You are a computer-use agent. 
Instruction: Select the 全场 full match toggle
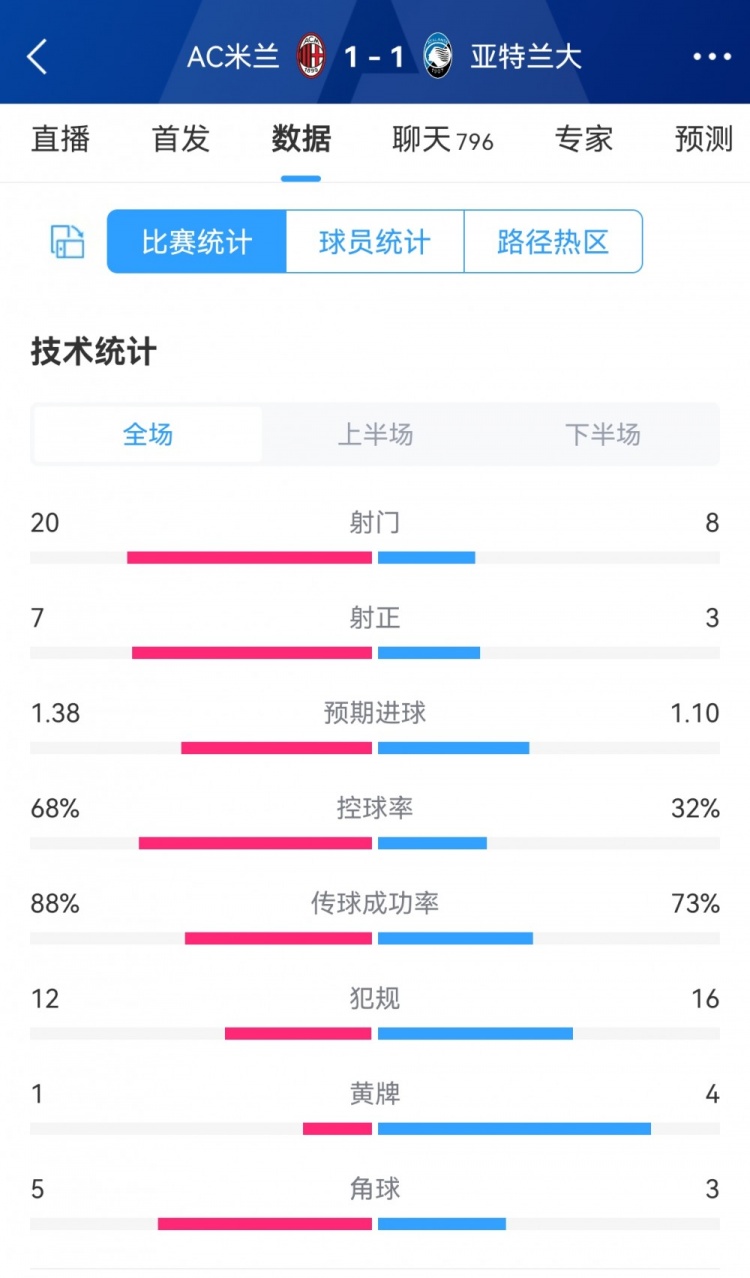pyautogui.click(x=148, y=434)
